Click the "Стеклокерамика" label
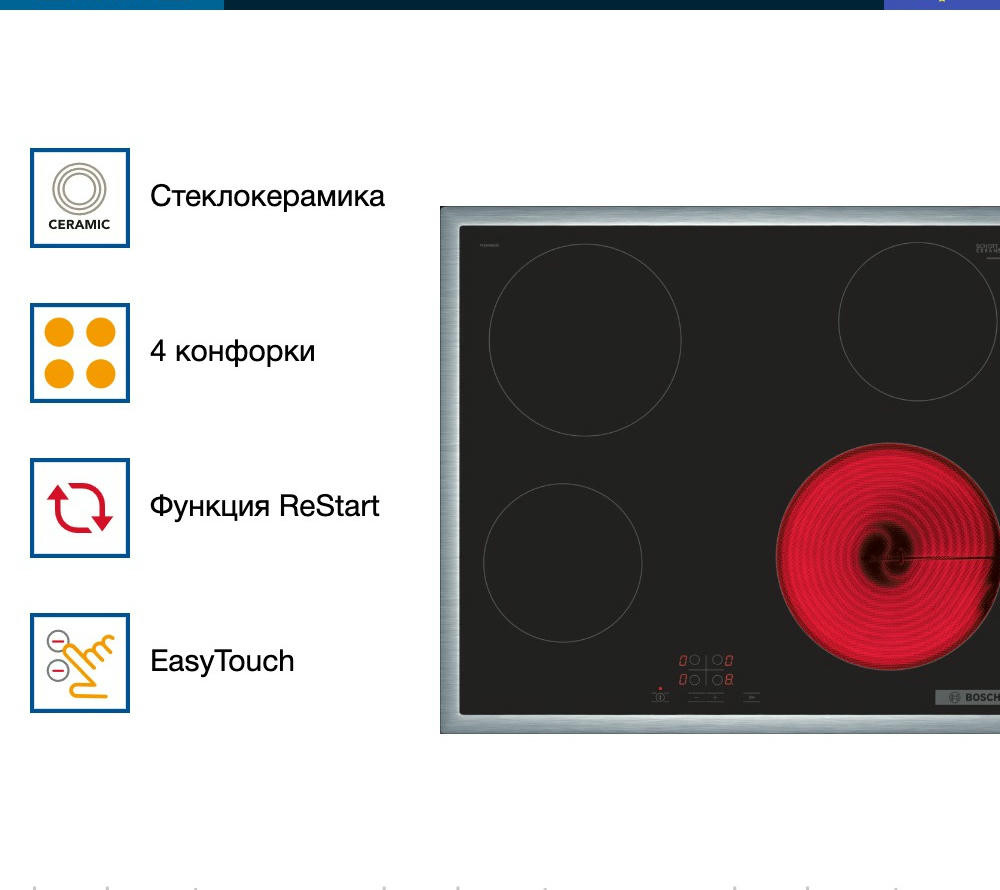Viewport: 1000px width, 890px height. point(267,196)
